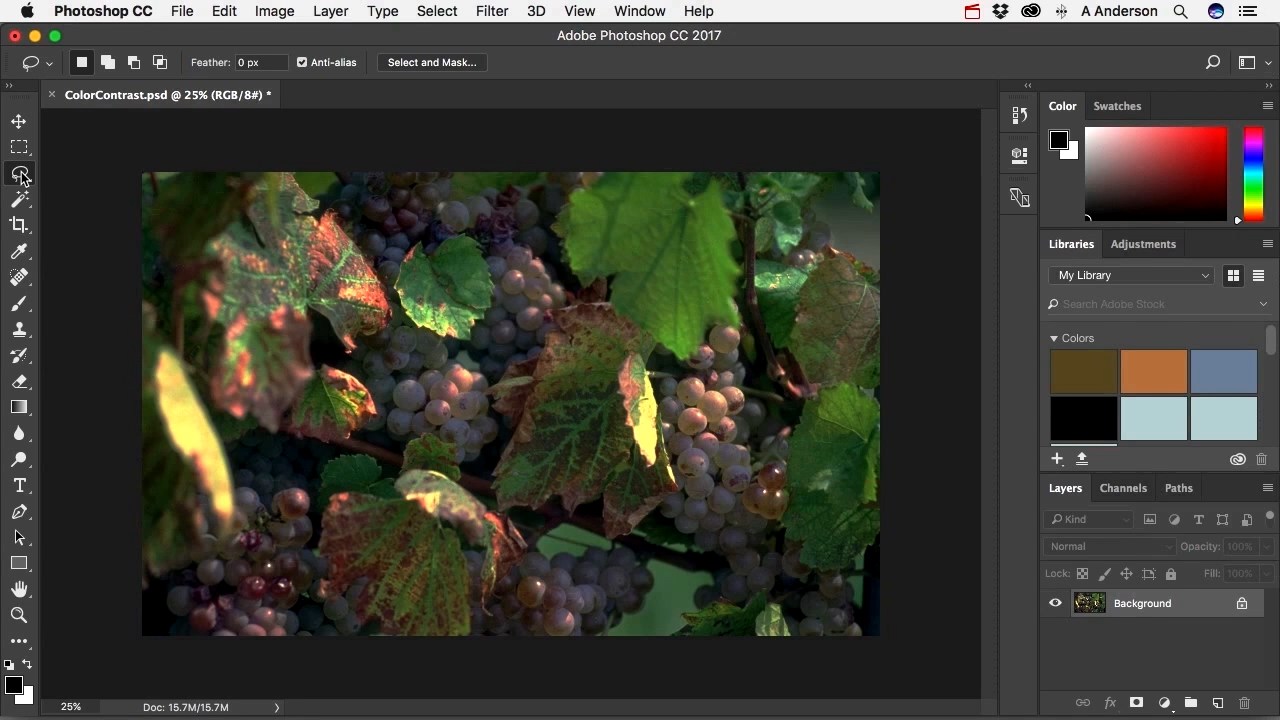The image size is (1280, 720).
Task: Open the My Library dropdown
Action: point(1132,275)
